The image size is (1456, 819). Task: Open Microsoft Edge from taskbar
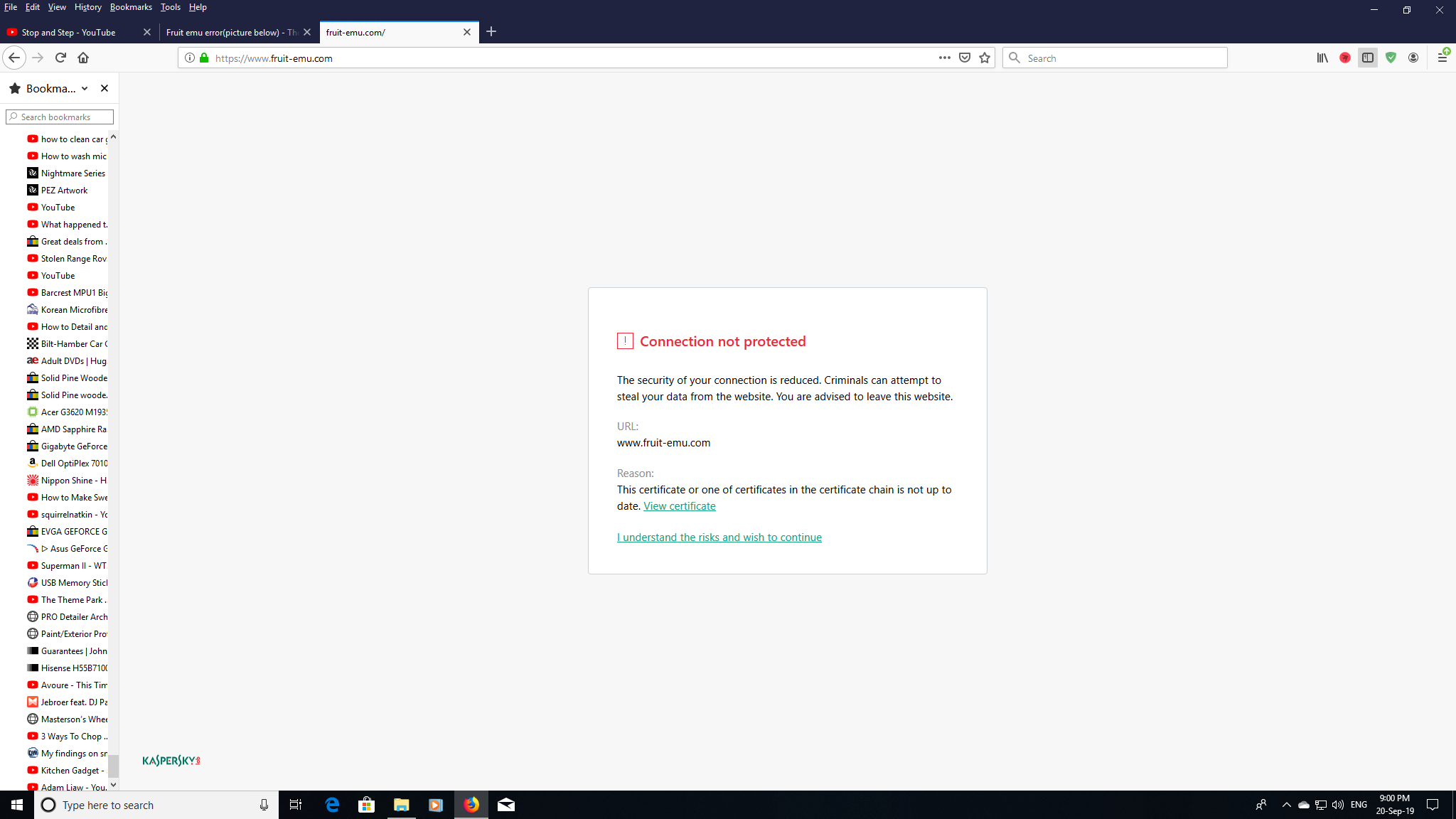[332, 805]
